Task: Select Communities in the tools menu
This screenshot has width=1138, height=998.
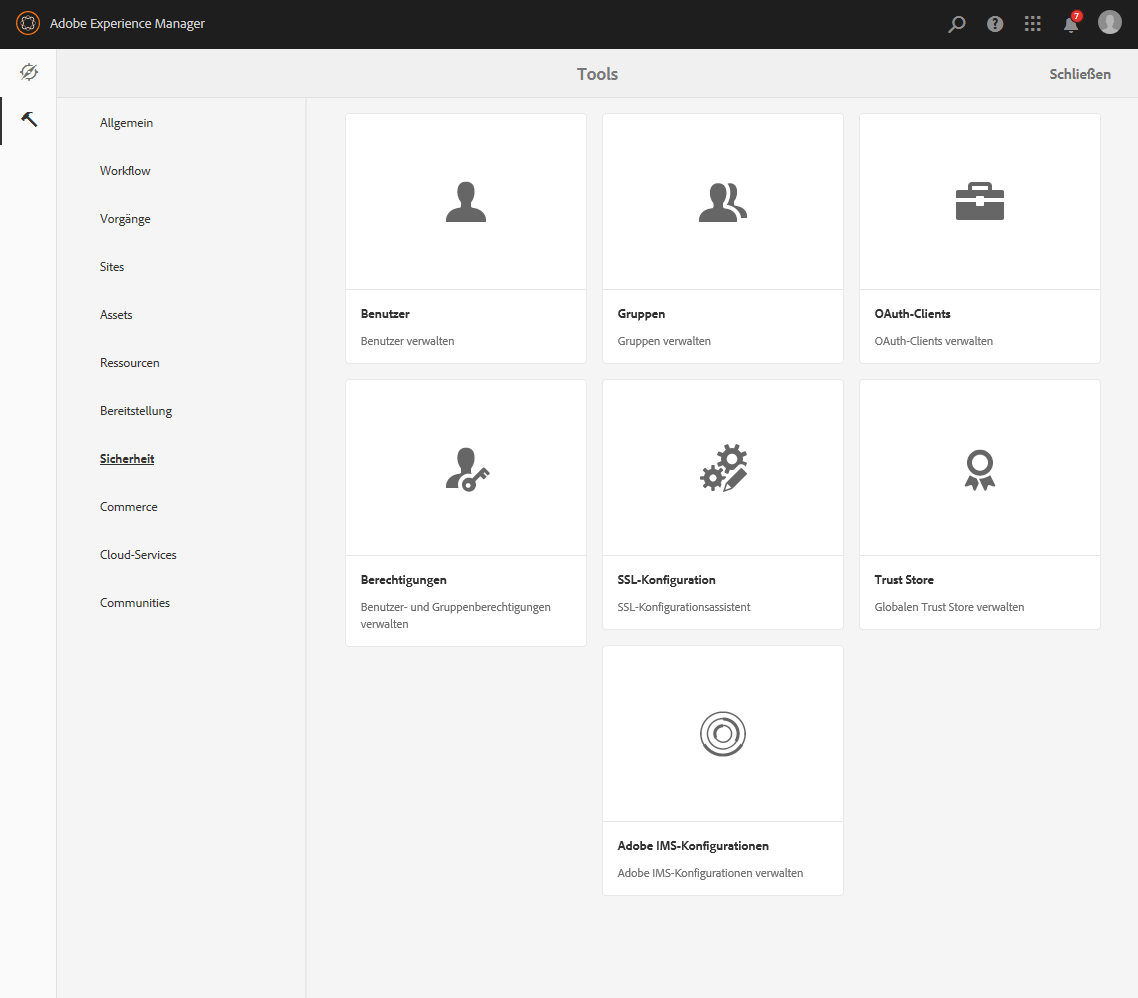Action: click(x=134, y=602)
